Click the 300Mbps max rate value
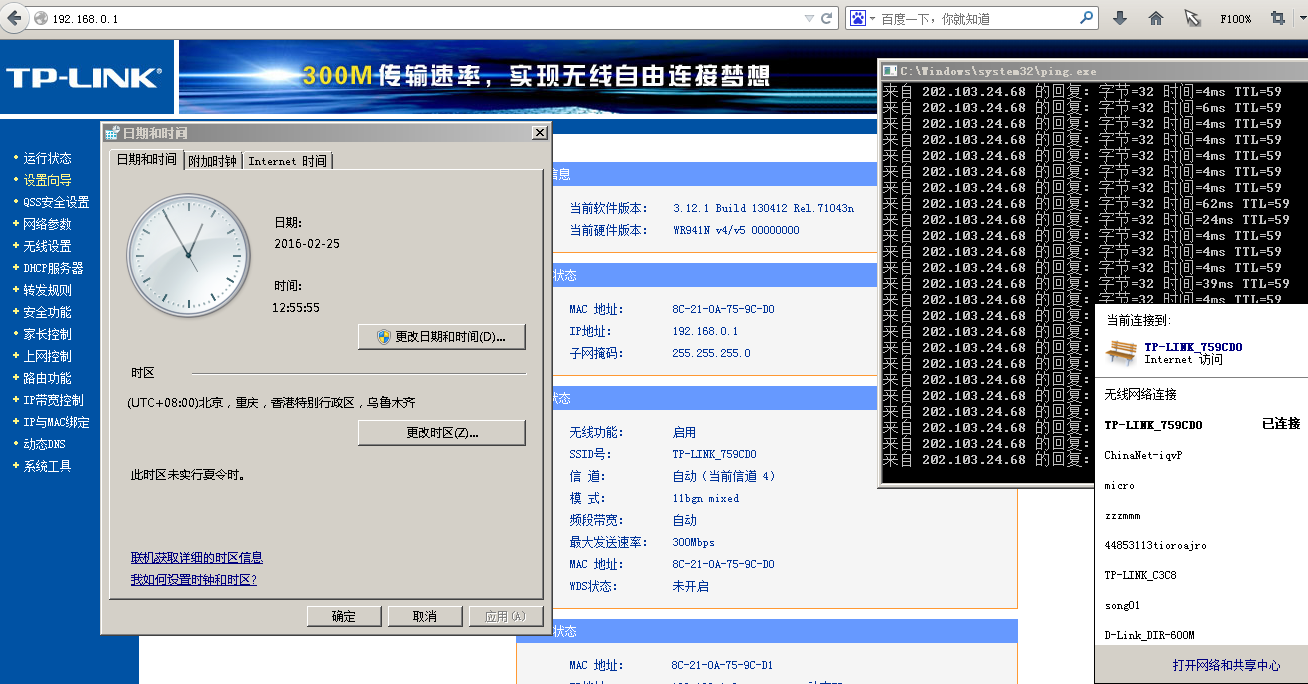1308x684 pixels. coord(694,542)
